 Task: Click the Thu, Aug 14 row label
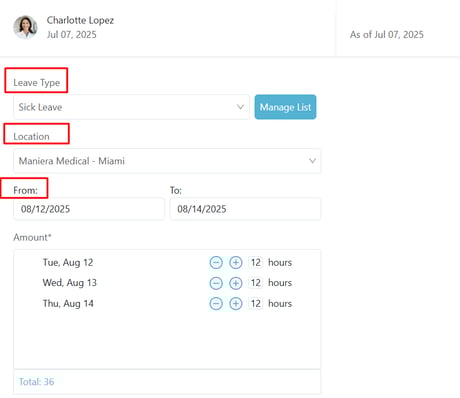(68, 304)
